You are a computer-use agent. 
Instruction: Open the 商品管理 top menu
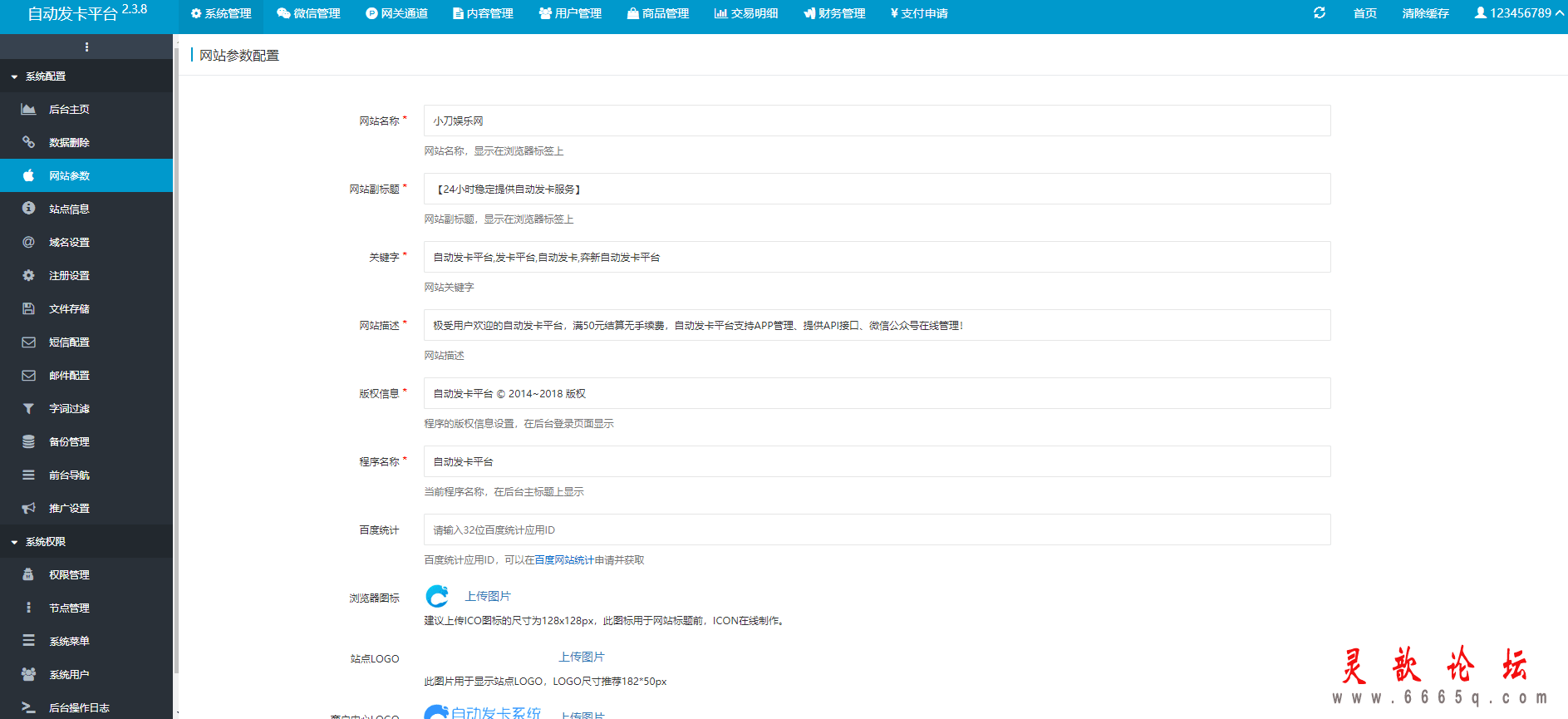[658, 13]
